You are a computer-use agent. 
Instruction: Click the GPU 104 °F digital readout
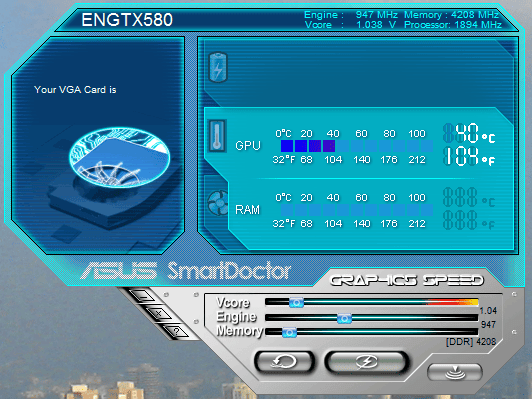[x=469, y=156]
